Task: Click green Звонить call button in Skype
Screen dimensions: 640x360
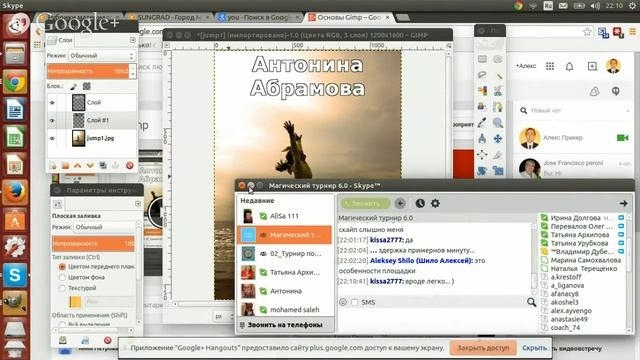Action: click(366, 203)
